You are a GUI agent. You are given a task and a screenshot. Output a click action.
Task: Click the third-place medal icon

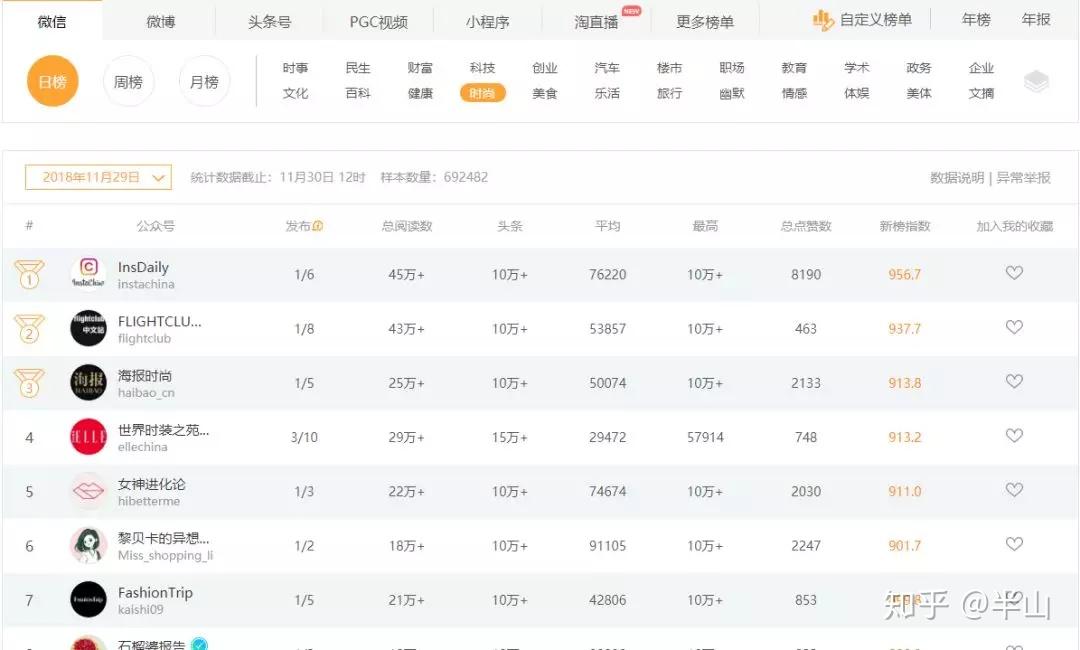(29, 383)
